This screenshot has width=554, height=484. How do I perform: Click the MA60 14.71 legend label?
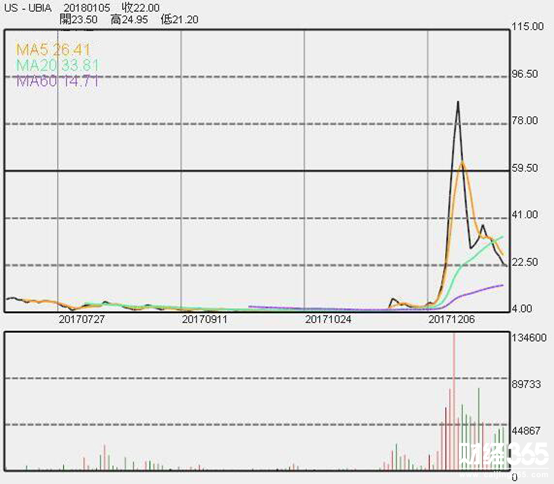coord(58,82)
